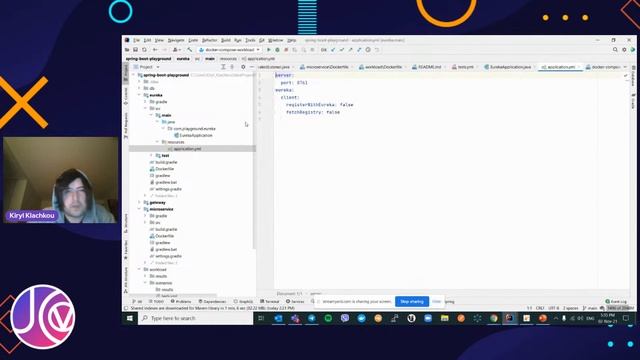The image size is (640, 360).
Task: Open the Problems tool window tab
Action: [x=181, y=302]
